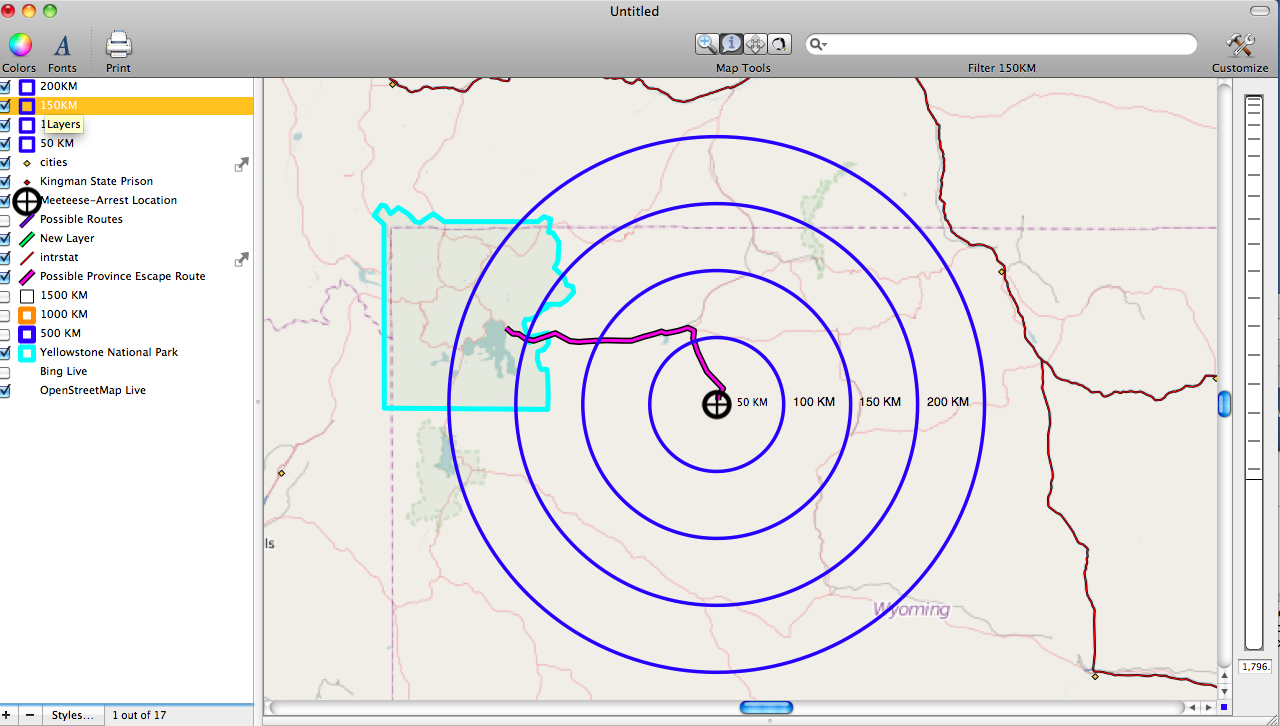
Task: Select the Kingman State Prison layer
Action: [x=96, y=182]
